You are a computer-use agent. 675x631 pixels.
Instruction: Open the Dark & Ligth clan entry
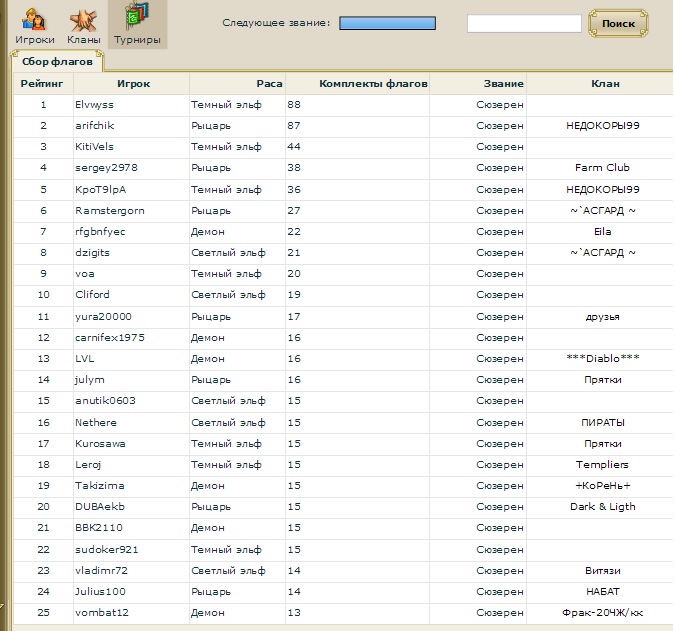601,506
